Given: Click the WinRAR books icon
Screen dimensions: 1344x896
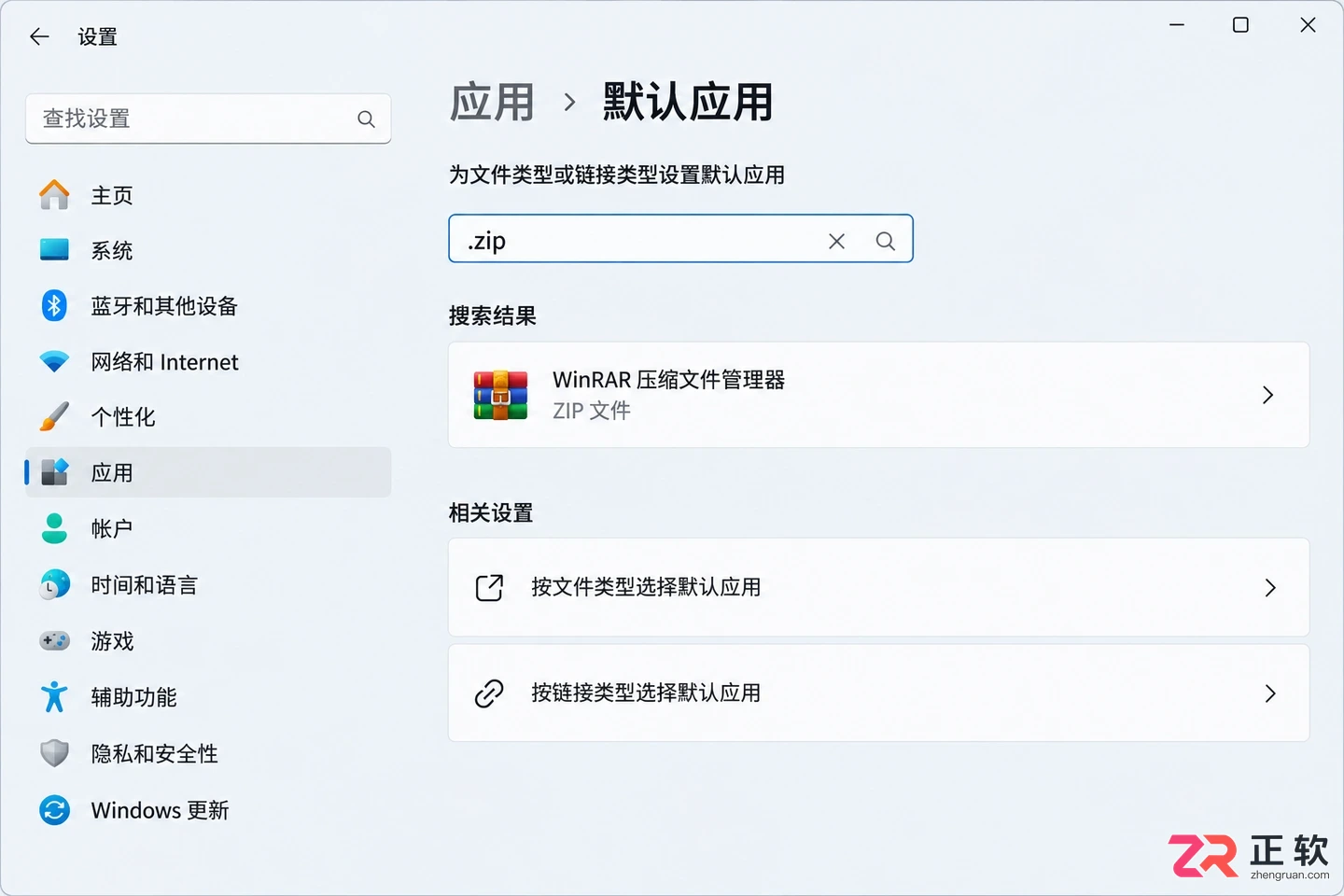Looking at the screenshot, I should pyautogui.click(x=500, y=395).
